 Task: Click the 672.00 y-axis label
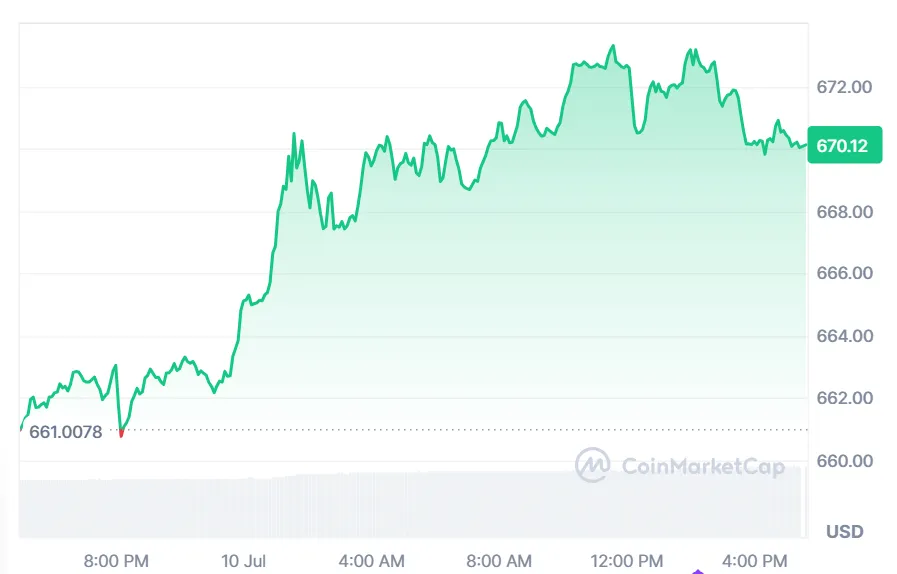pos(844,87)
